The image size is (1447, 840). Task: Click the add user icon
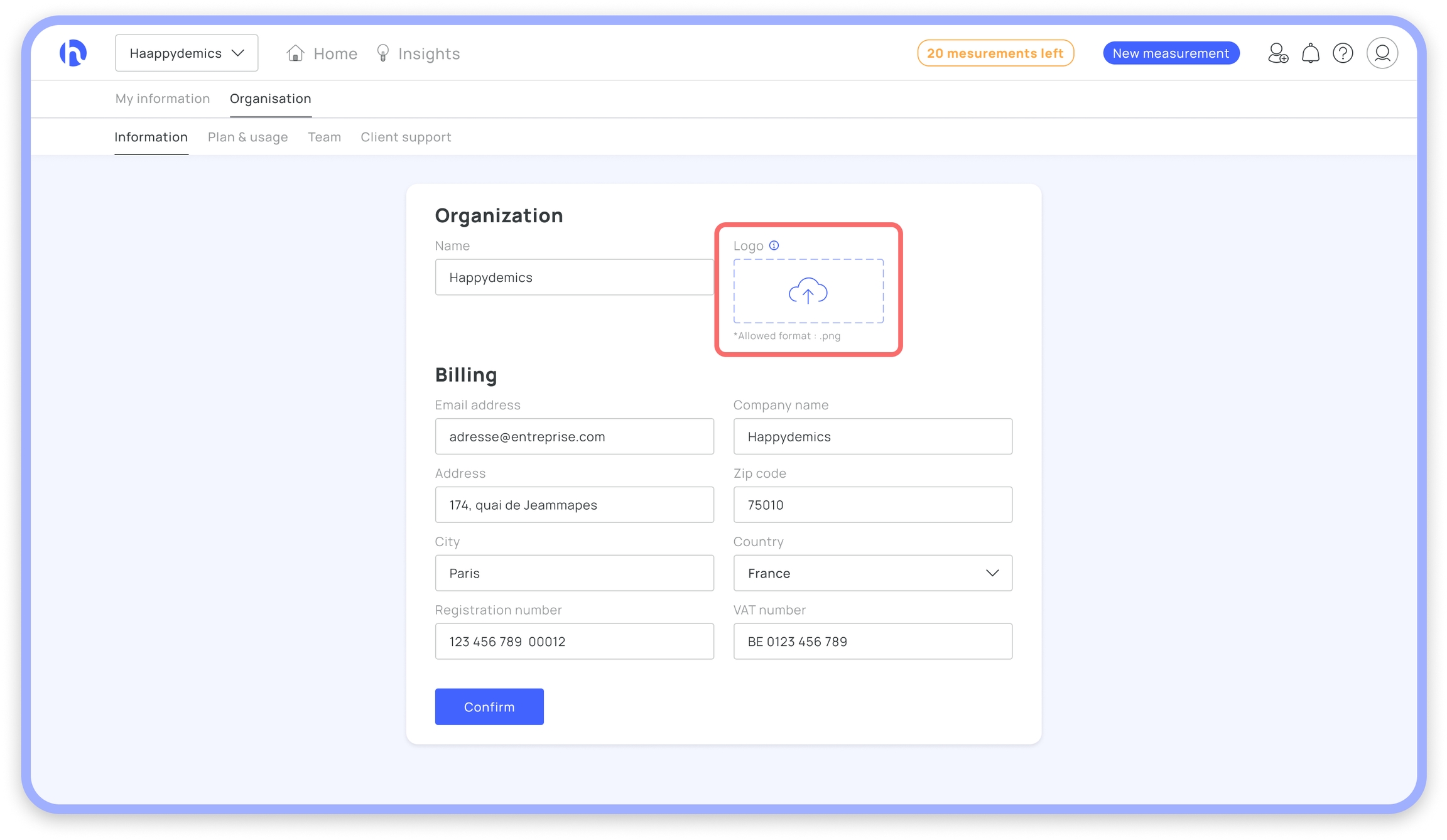(1277, 53)
